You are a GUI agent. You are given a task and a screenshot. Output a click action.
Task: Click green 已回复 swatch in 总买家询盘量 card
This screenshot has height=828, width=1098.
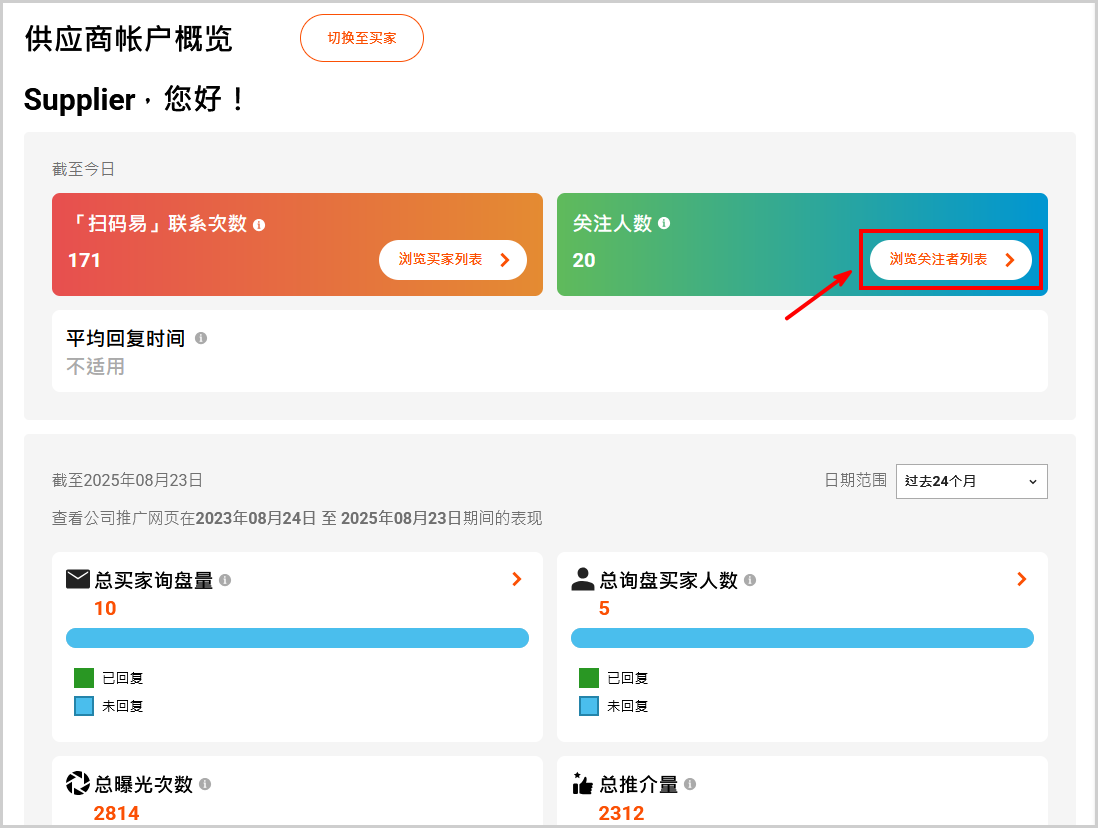[84, 678]
